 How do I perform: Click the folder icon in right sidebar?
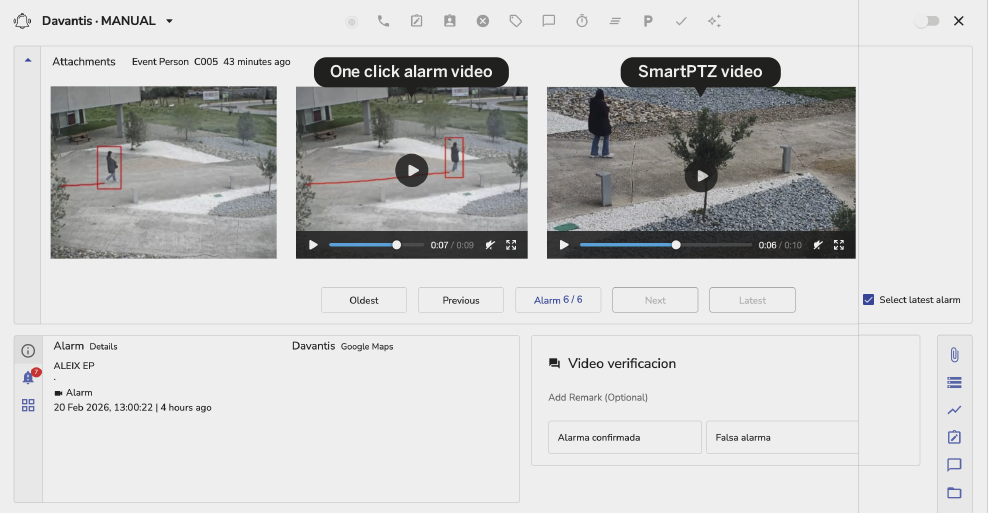tap(954, 492)
